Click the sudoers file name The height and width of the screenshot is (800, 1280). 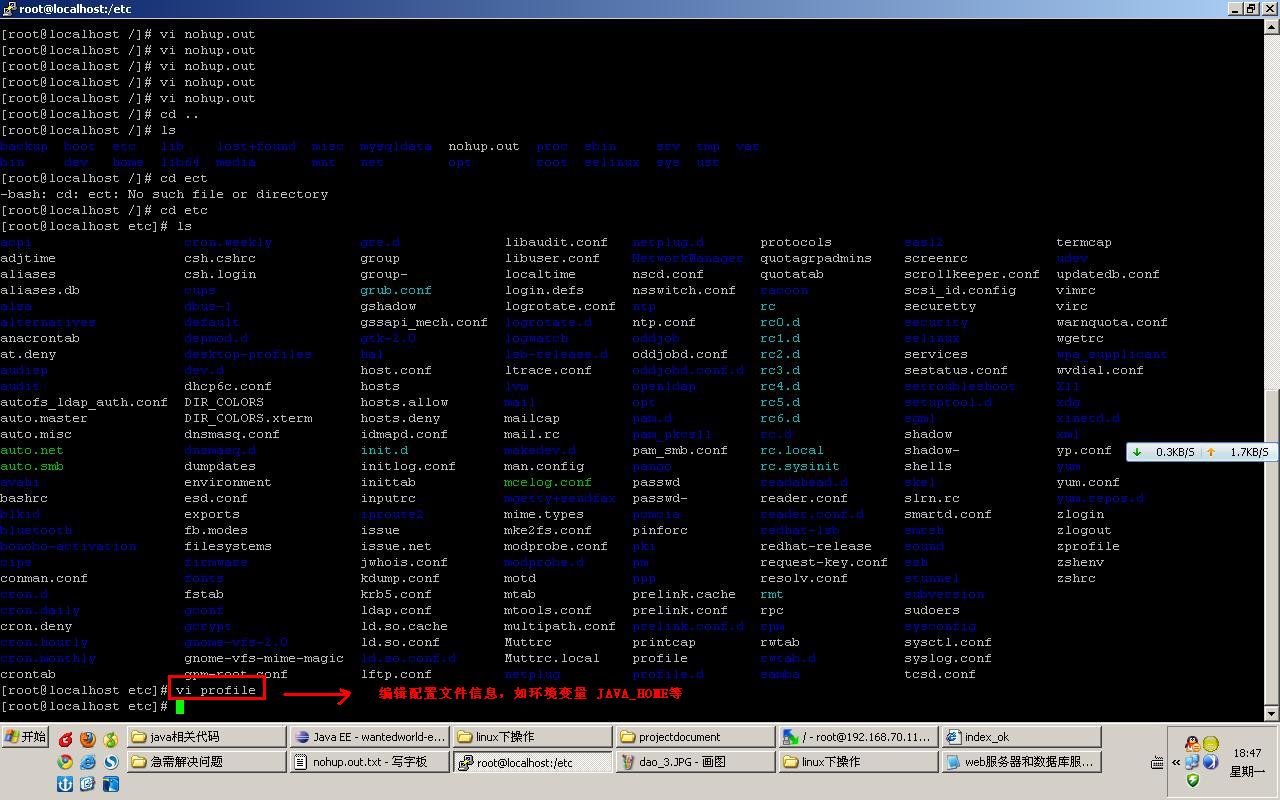coord(932,610)
